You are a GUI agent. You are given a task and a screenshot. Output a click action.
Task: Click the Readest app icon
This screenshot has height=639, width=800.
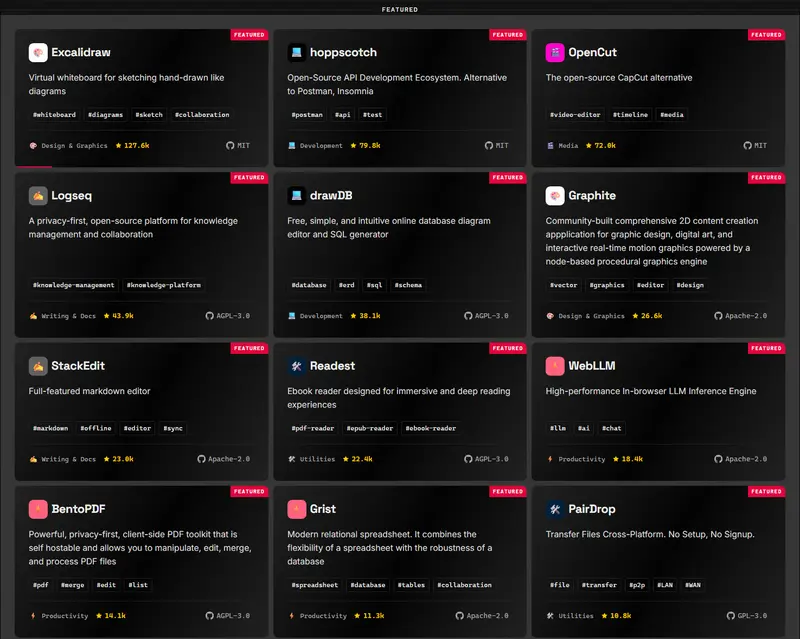[296, 366]
